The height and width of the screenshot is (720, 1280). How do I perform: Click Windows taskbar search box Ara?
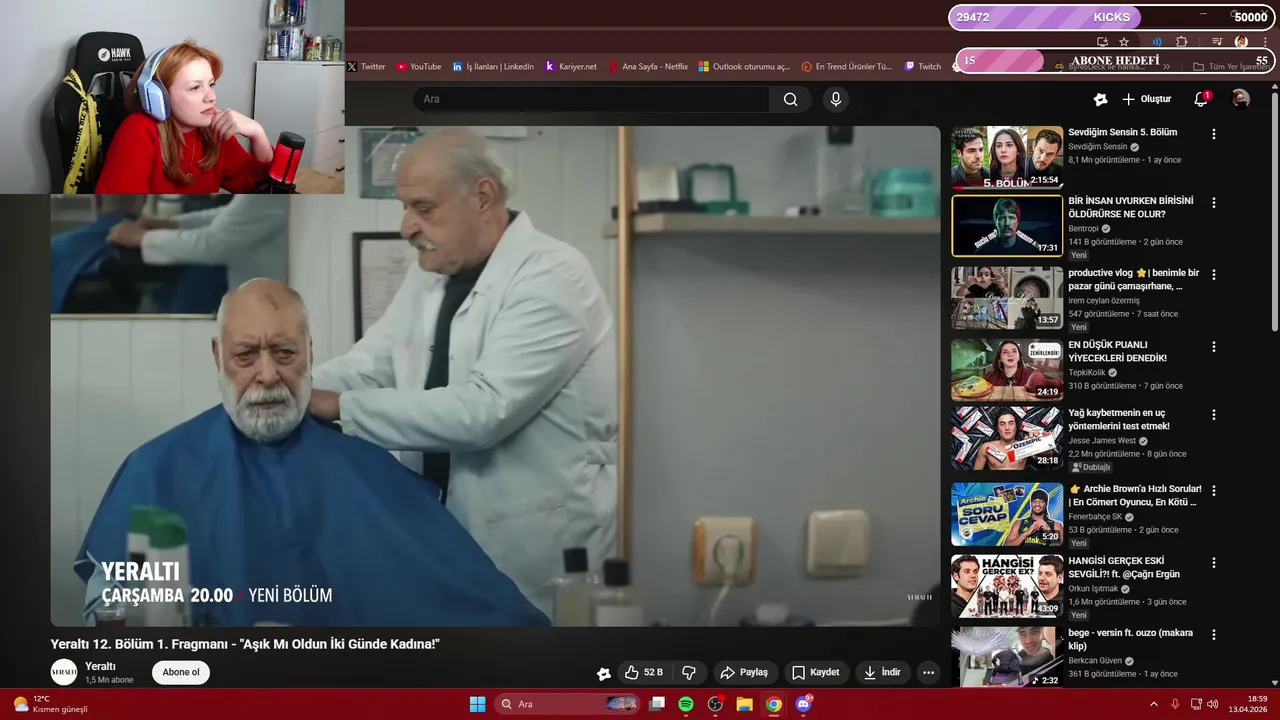(568, 704)
